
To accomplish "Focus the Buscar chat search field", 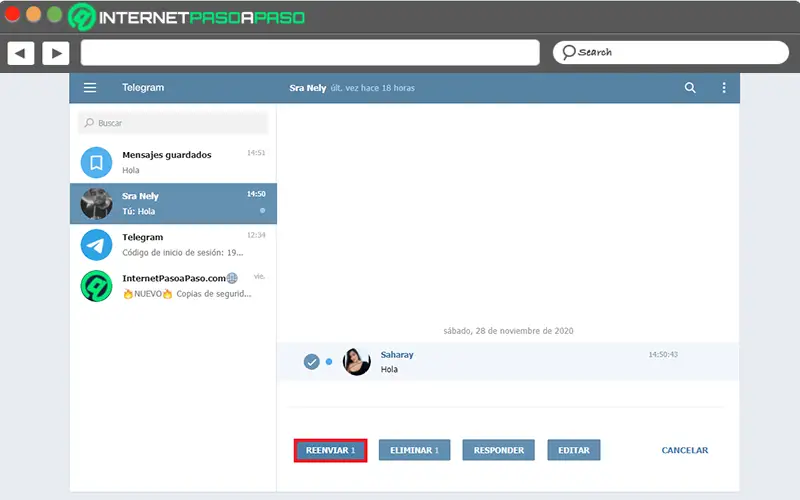I will 173,123.
